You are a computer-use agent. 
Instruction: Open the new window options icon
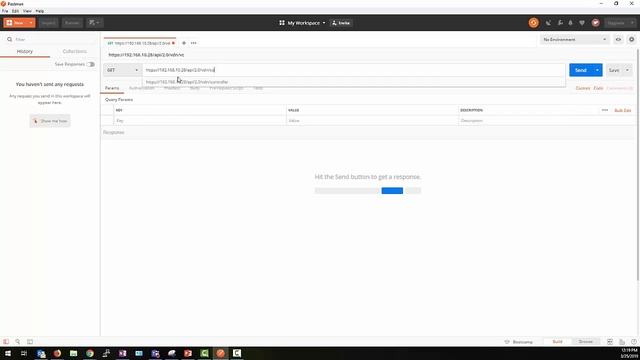tap(94, 23)
